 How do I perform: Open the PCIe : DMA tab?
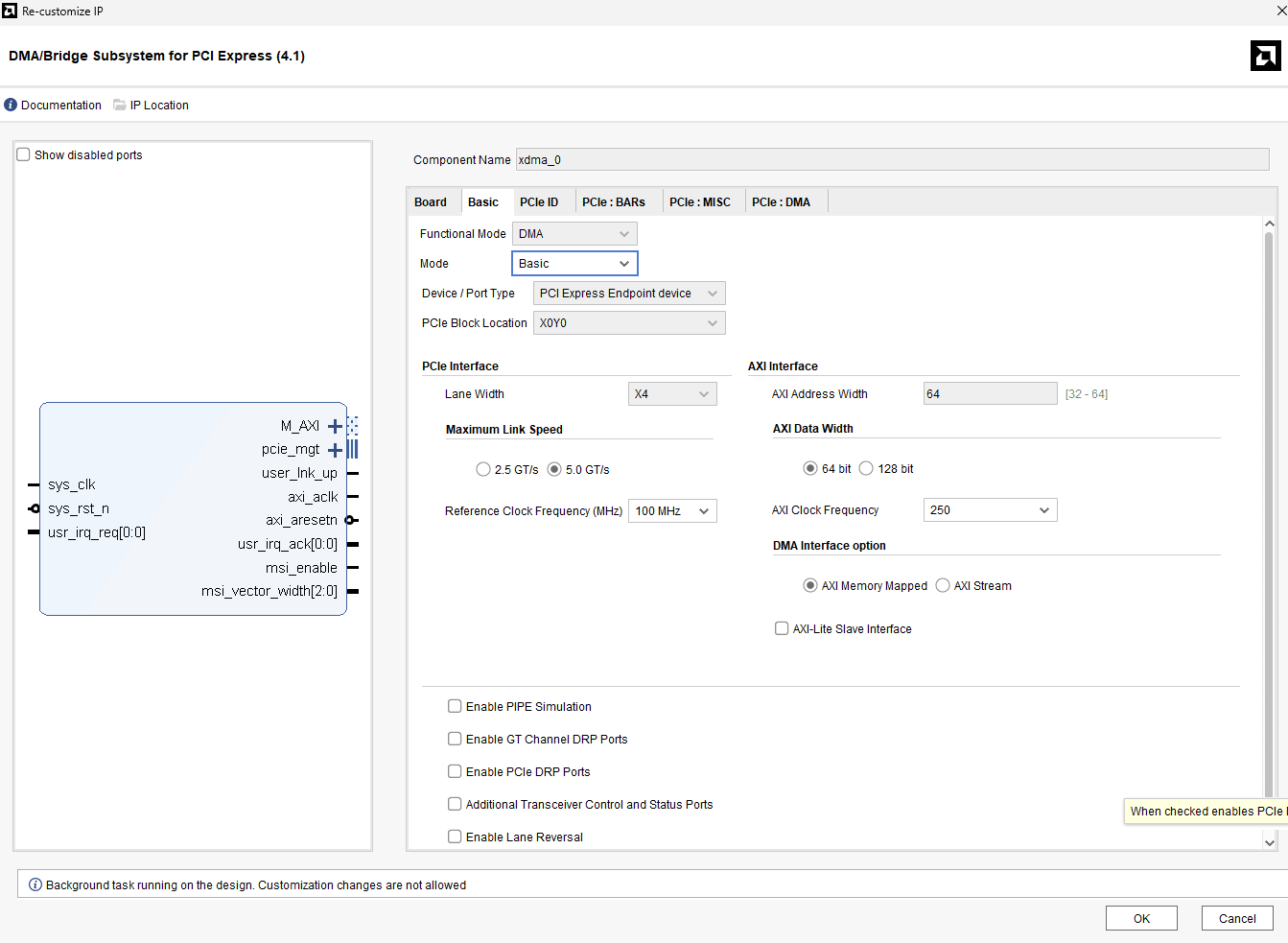781,201
